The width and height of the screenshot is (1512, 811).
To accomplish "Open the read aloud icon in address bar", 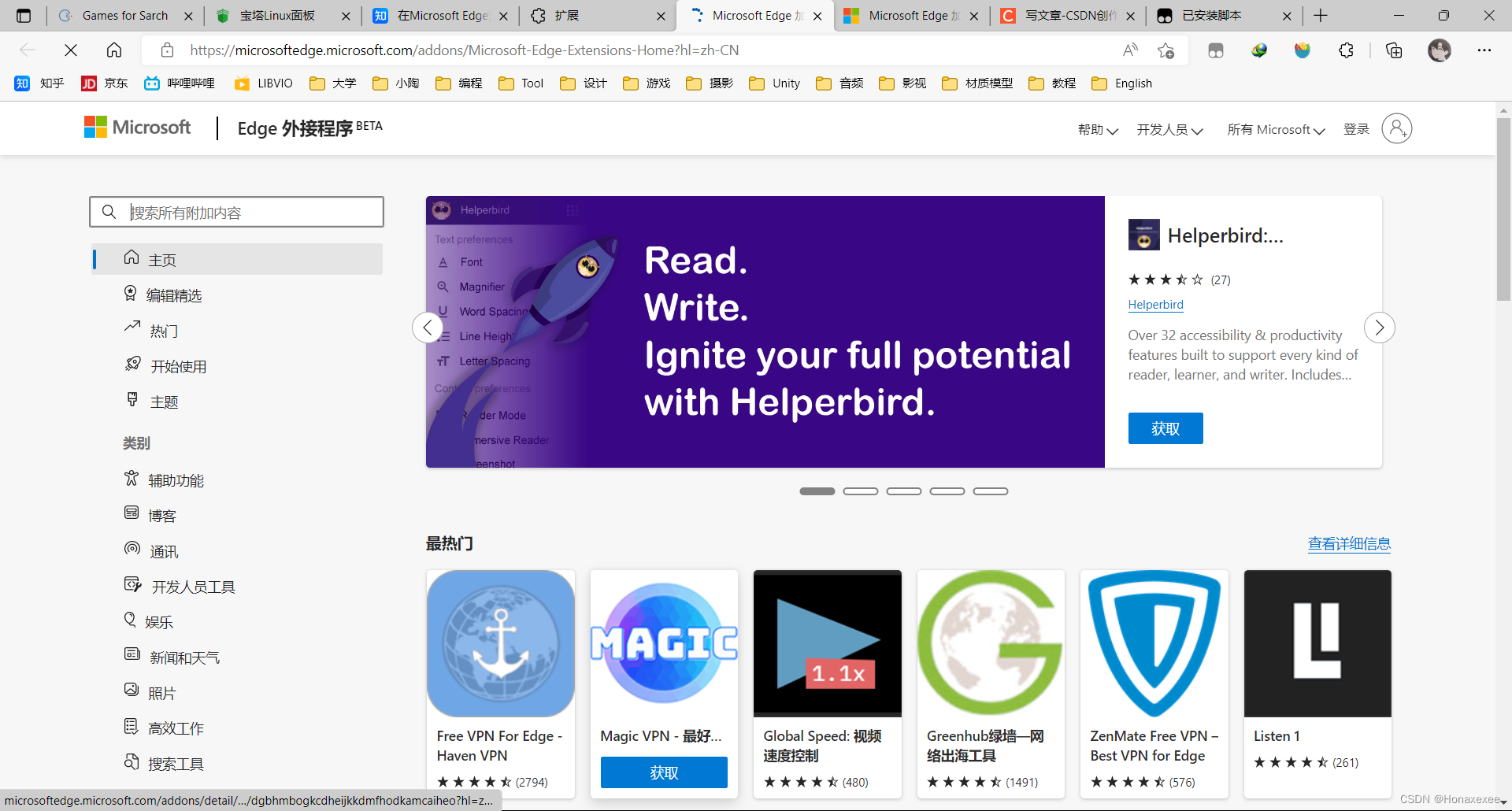I will tap(1130, 50).
